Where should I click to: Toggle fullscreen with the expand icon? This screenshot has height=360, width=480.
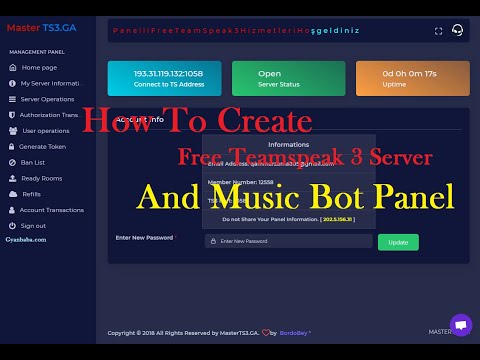pos(439,31)
